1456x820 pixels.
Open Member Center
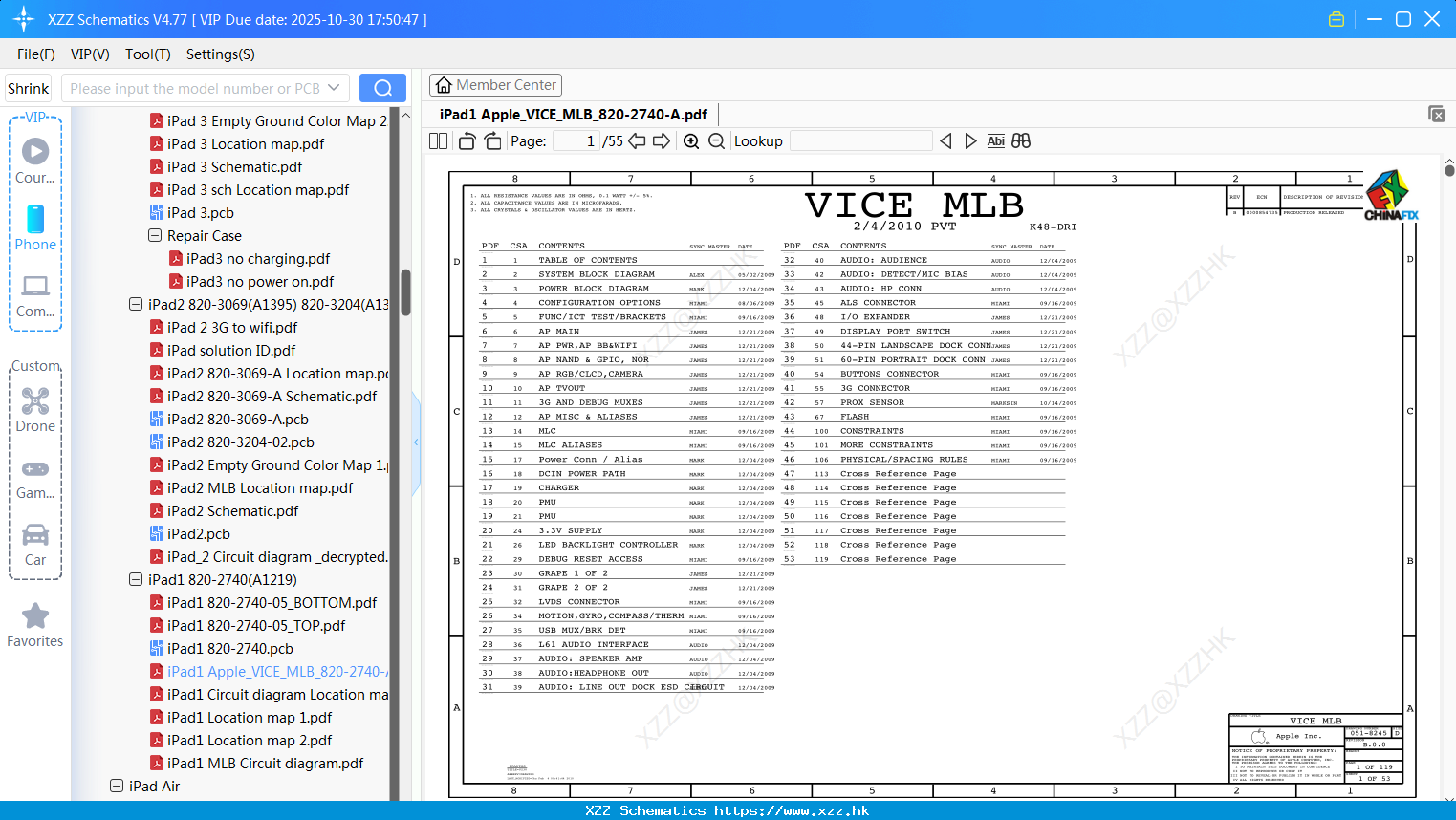[x=495, y=85]
